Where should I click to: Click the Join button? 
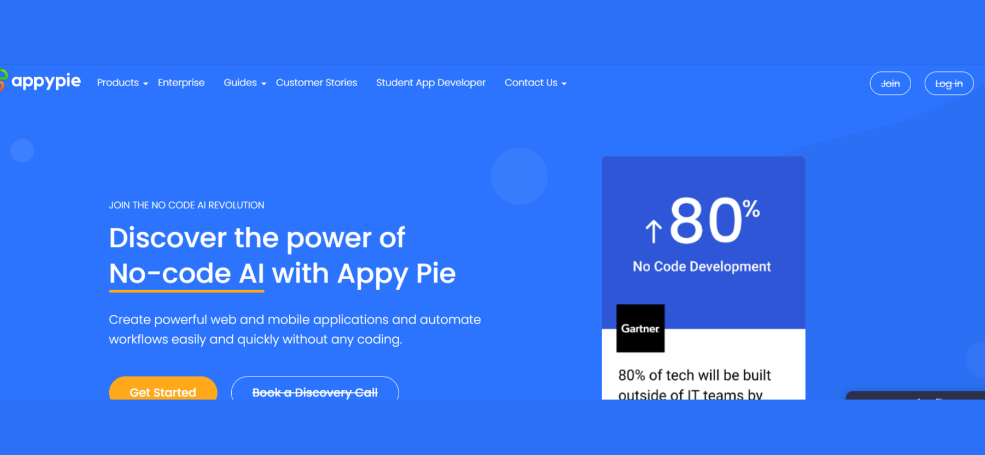point(890,84)
